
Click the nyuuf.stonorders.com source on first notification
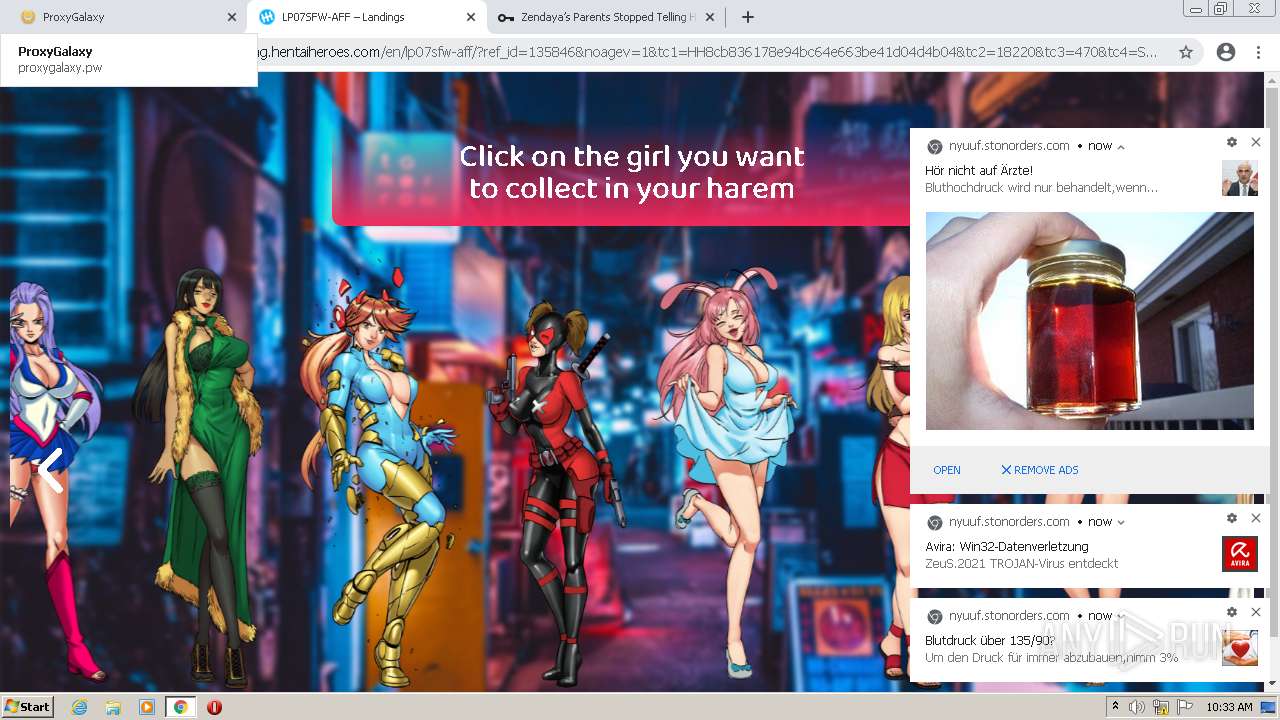(x=1009, y=146)
